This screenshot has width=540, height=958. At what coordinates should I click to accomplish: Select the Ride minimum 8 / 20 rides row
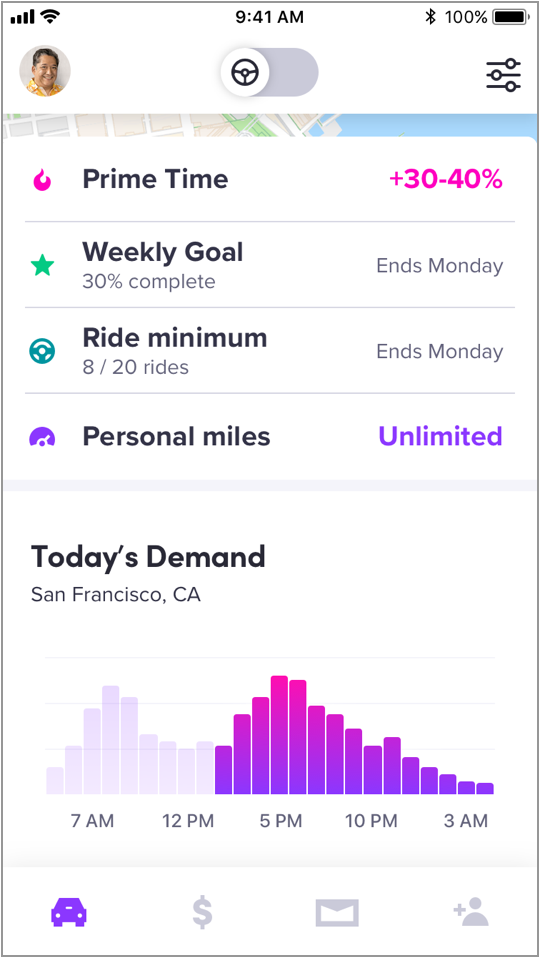point(270,351)
